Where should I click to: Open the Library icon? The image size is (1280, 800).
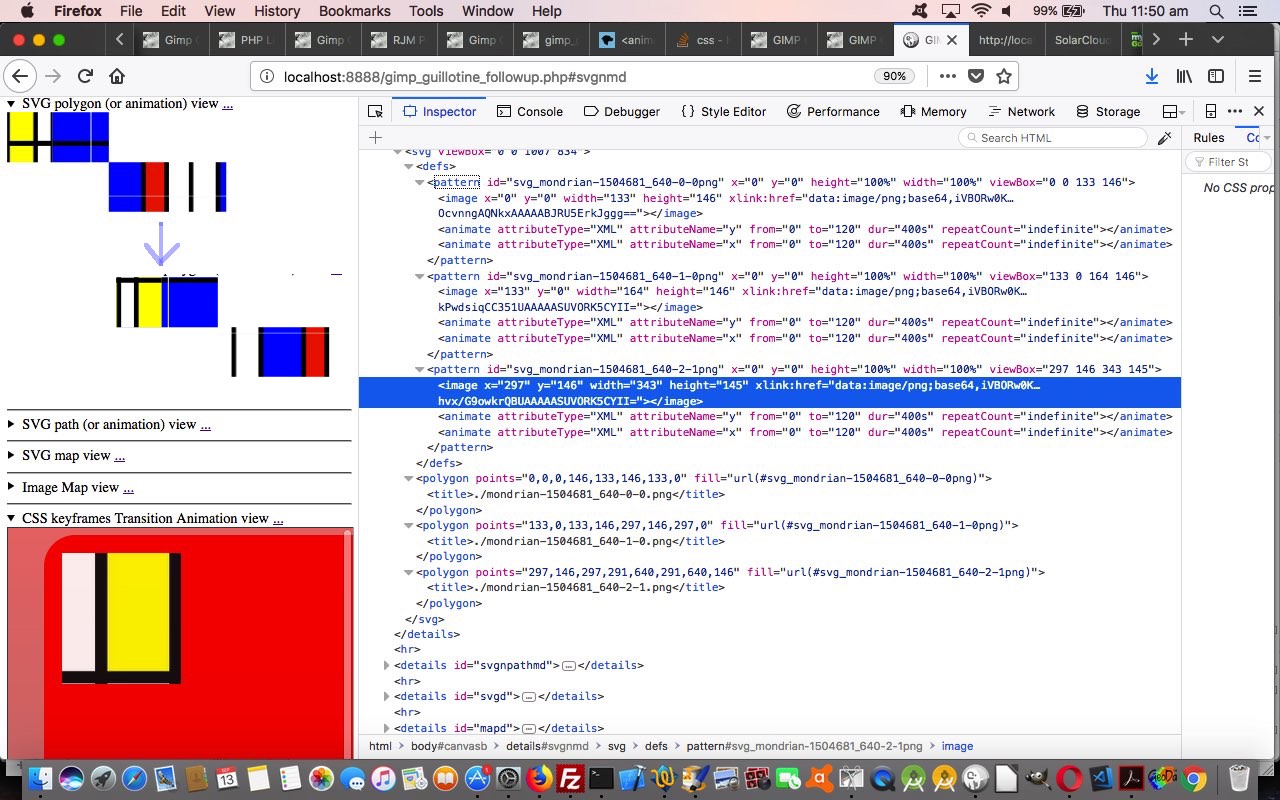(x=1184, y=76)
